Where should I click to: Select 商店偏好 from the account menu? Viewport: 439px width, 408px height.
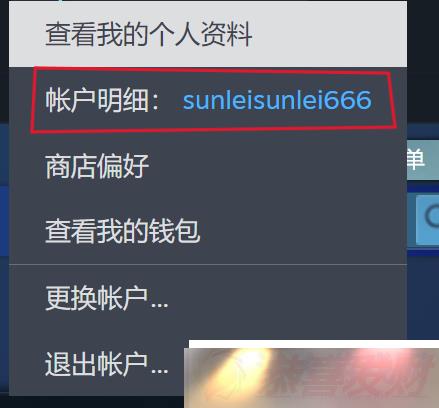tap(97, 166)
